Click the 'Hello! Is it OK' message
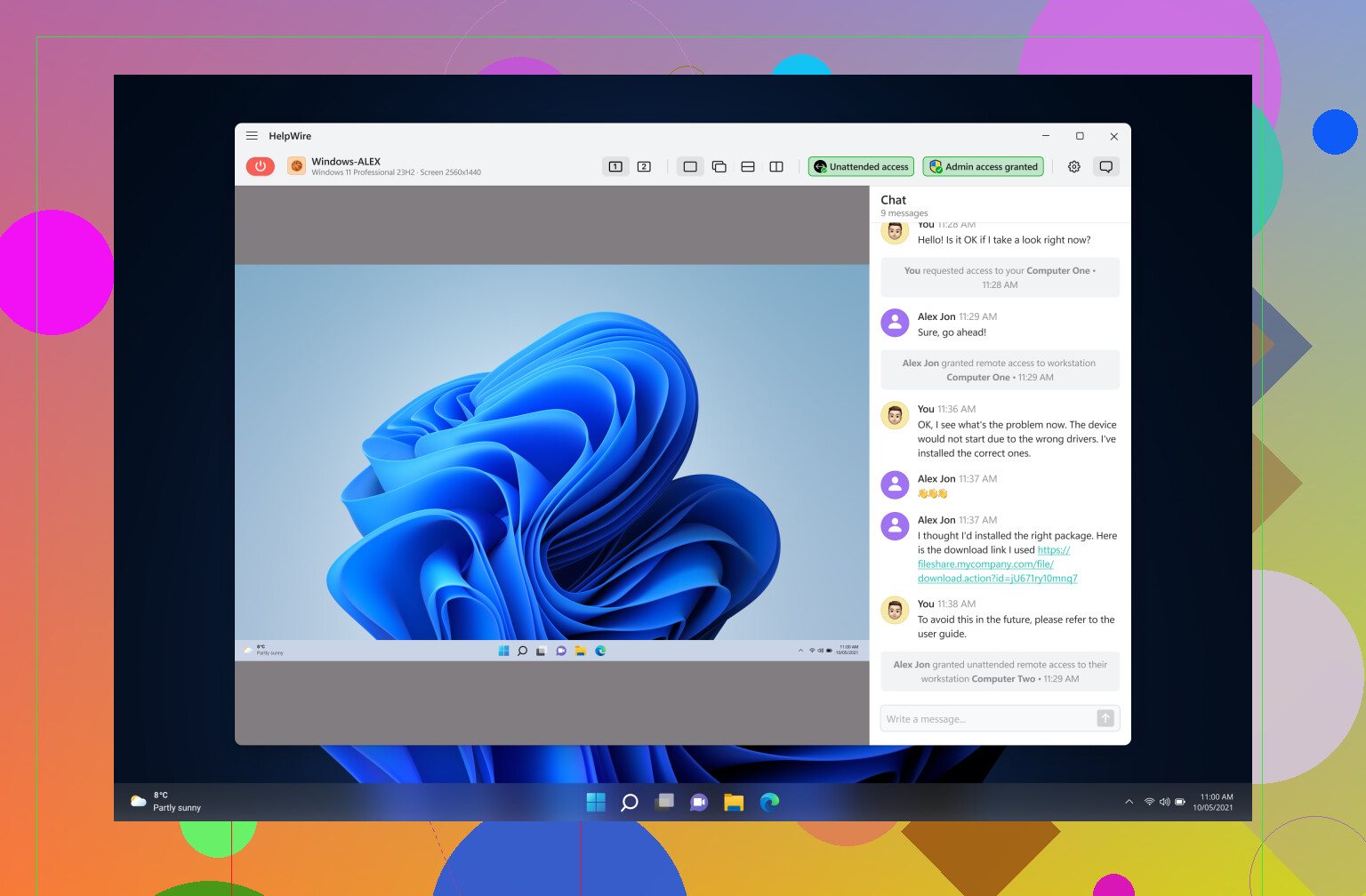This screenshot has height=896, width=1366. tap(1004, 240)
